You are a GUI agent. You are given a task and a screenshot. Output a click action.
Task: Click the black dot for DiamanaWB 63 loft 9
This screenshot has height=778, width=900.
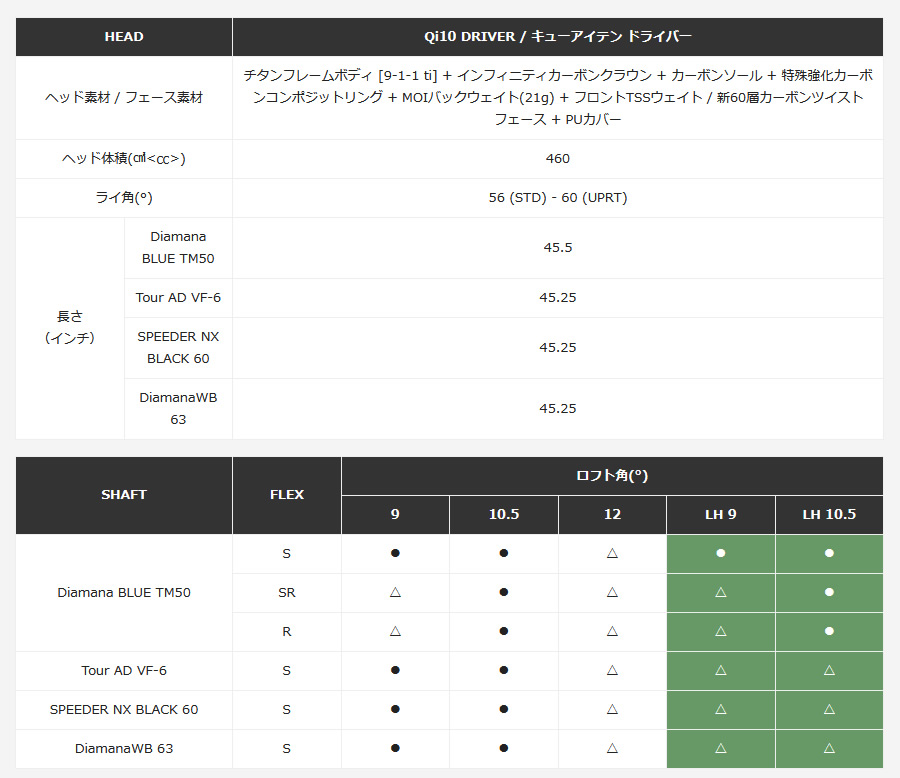[395, 749]
